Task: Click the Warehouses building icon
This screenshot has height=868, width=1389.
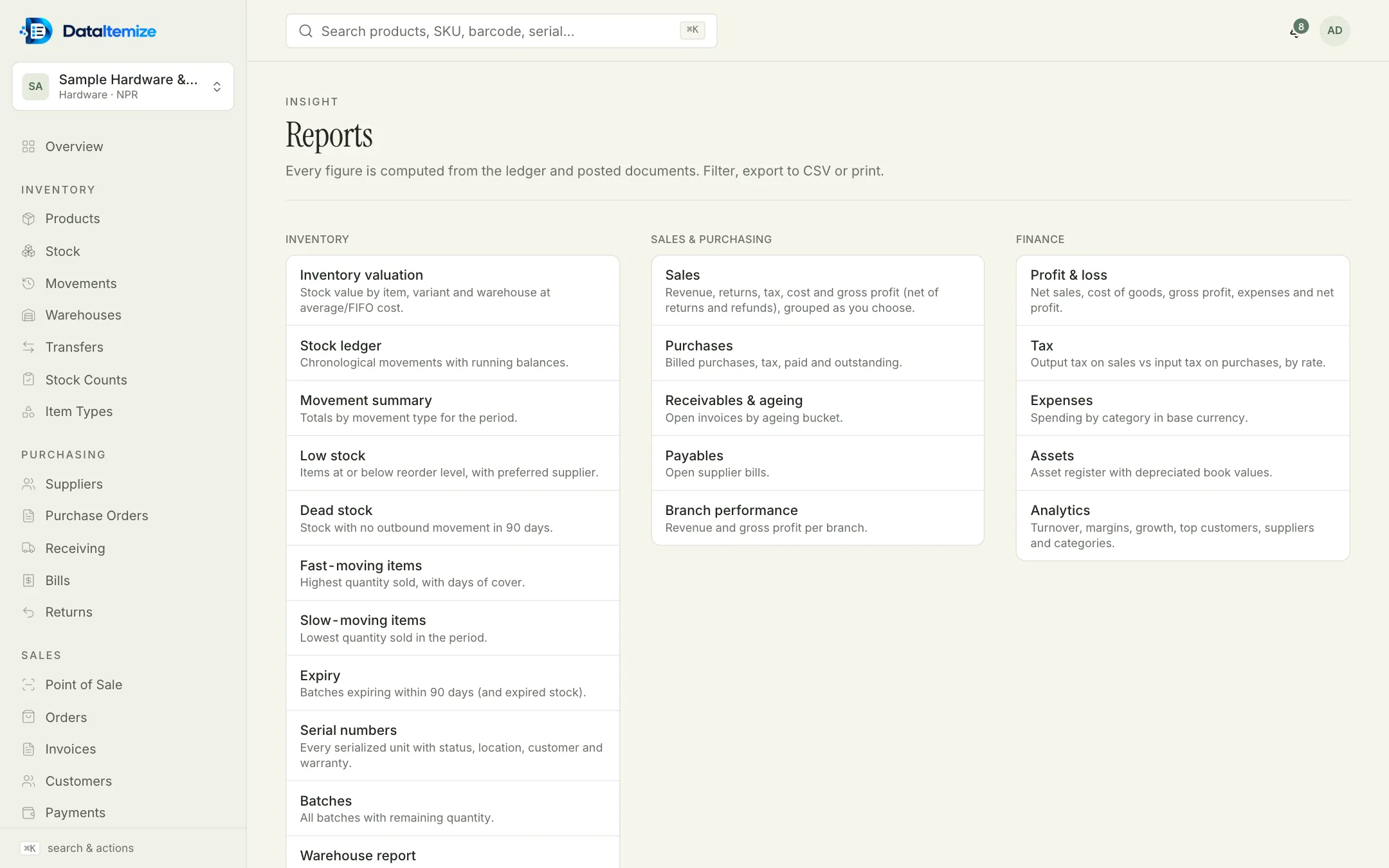Action: pos(28,315)
